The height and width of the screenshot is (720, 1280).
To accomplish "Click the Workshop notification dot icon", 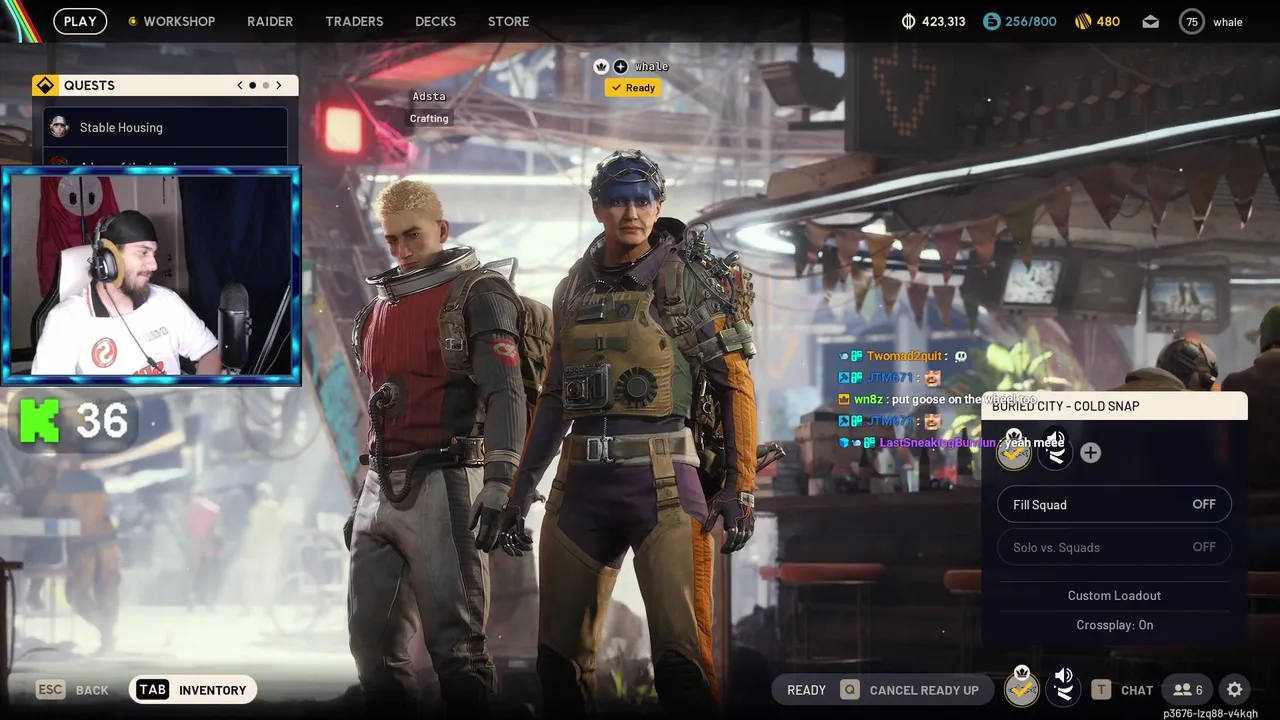I will [x=133, y=21].
